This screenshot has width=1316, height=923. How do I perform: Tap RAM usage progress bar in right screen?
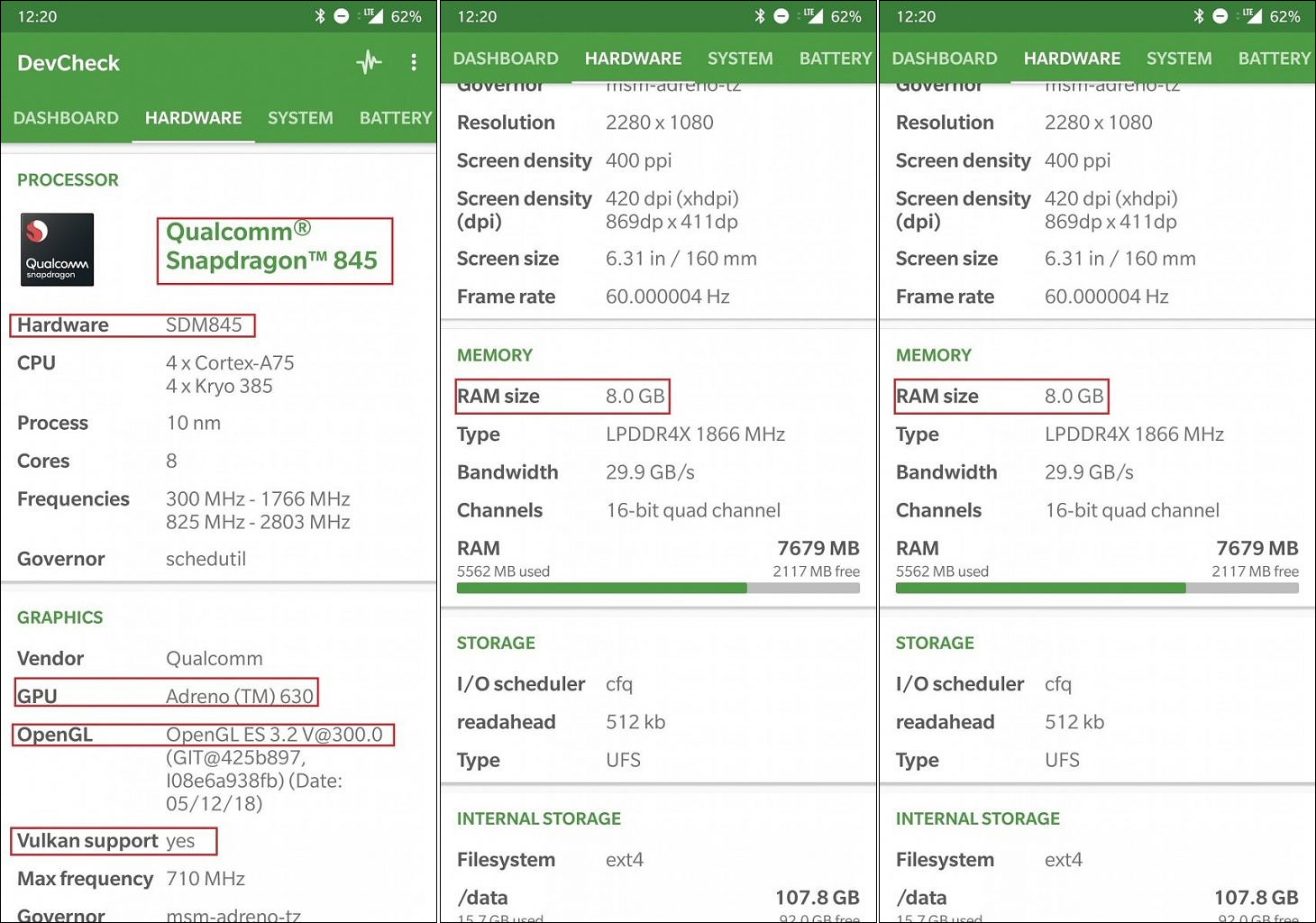[x=1097, y=588]
